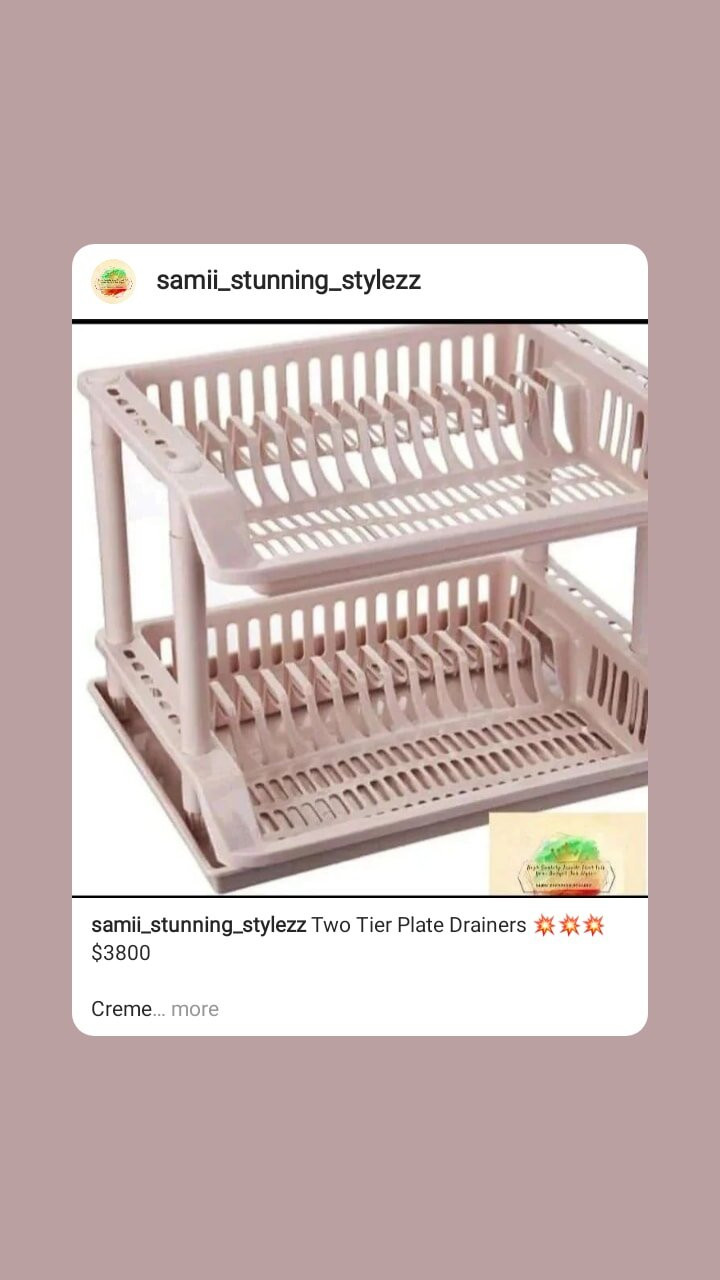720x1280 pixels.
Task: Open samii_stunning_stylezz username in post header
Action: (x=288, y=281)
